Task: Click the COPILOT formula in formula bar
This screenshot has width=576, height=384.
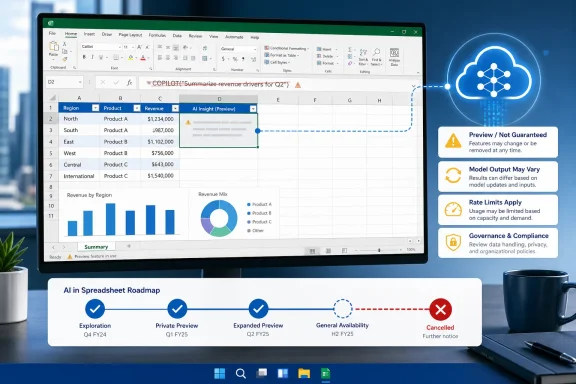Action: pos(220,84)
